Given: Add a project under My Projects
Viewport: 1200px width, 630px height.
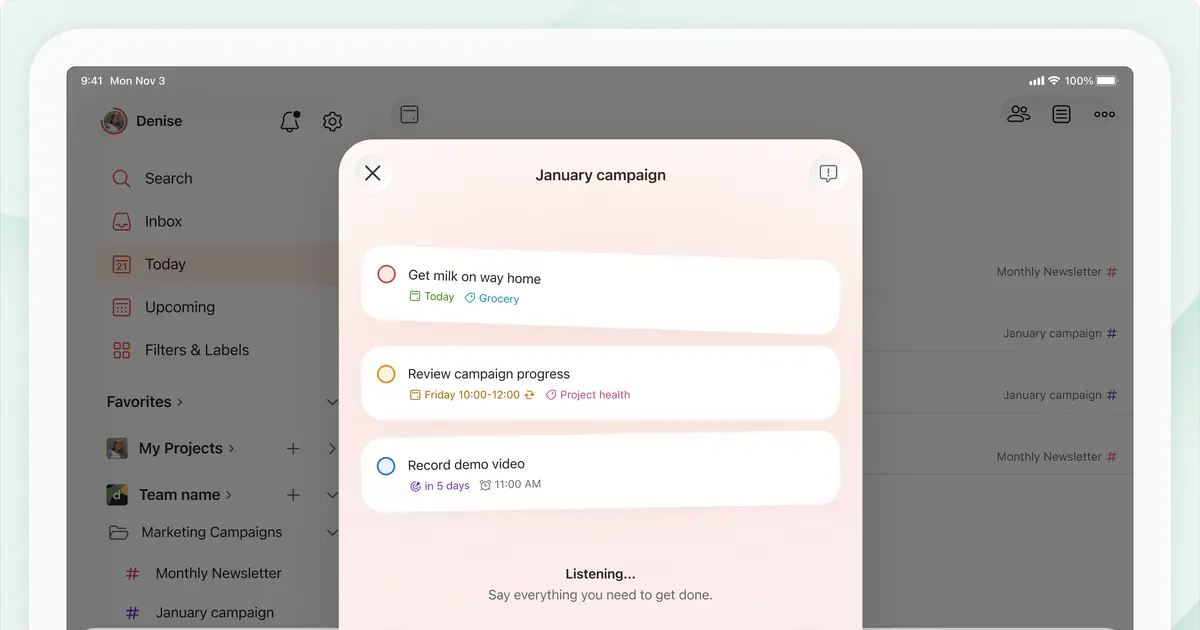Looking at the screenshot, I should pyautogui.click(x=293, y=449).
